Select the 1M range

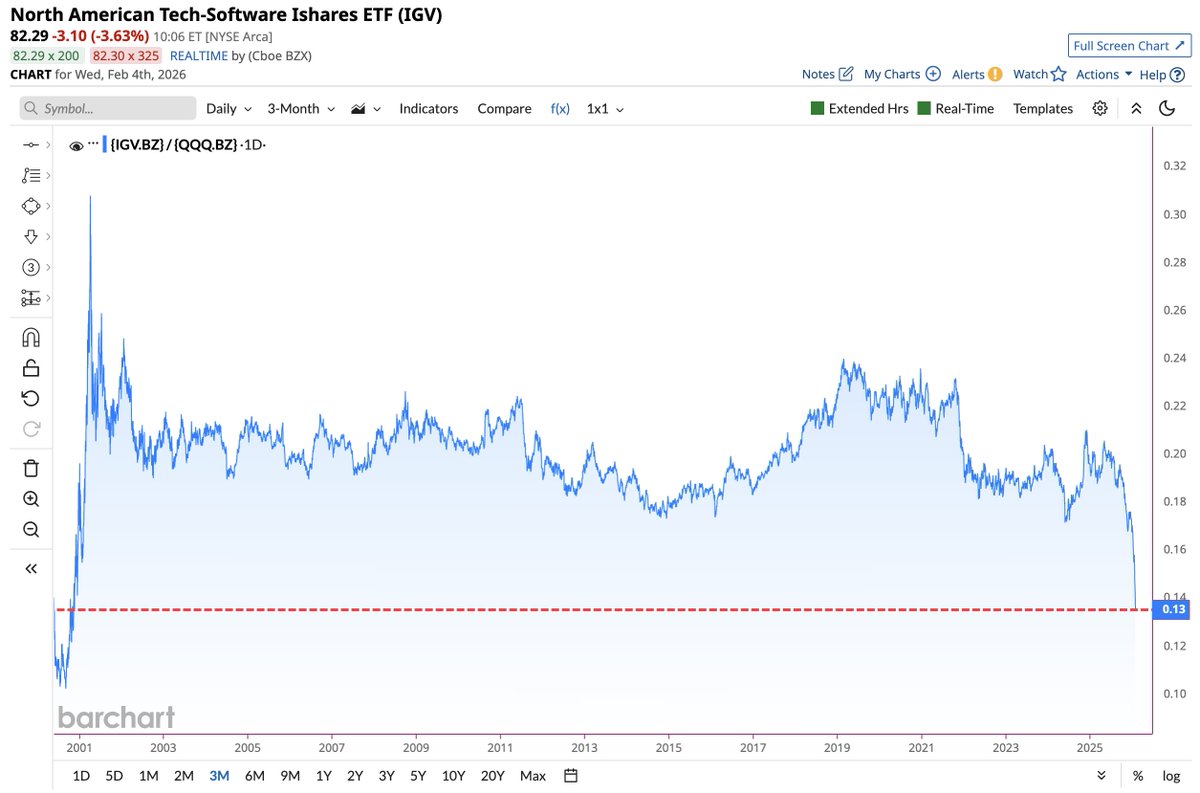tap(148, 775)
